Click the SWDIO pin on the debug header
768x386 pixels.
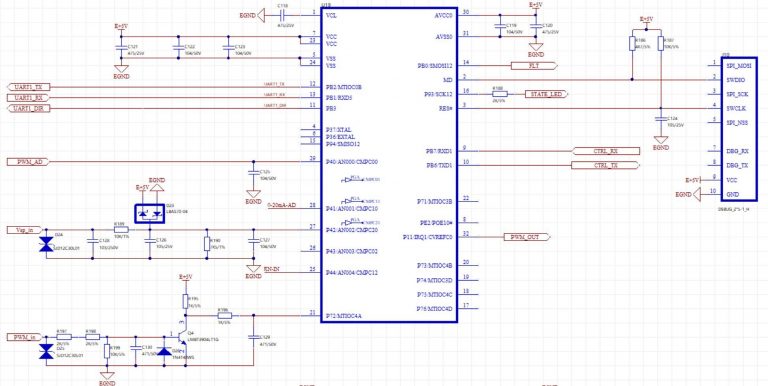(x=736, y=79)
